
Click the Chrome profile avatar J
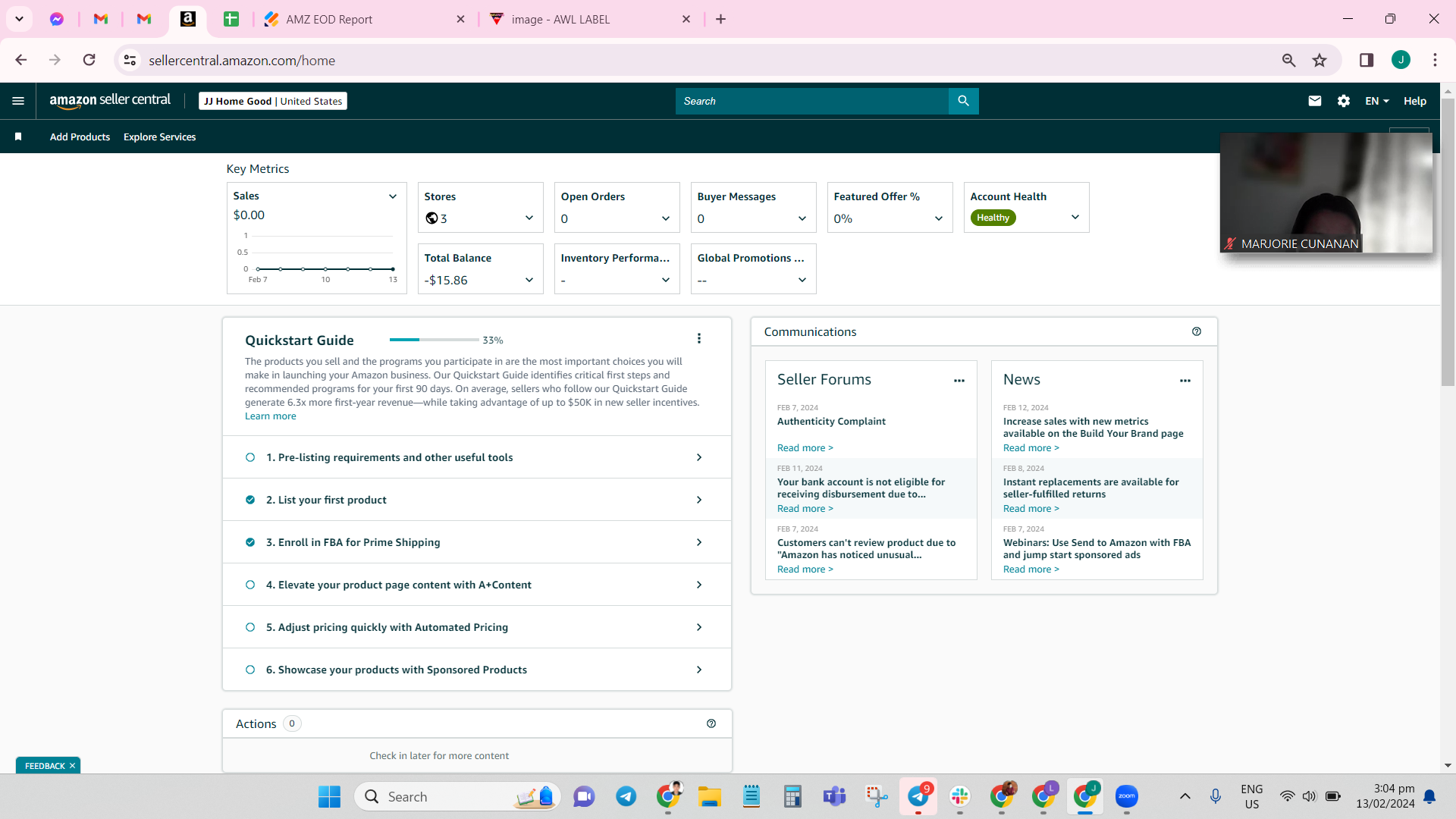click(x=1401, y=60)
